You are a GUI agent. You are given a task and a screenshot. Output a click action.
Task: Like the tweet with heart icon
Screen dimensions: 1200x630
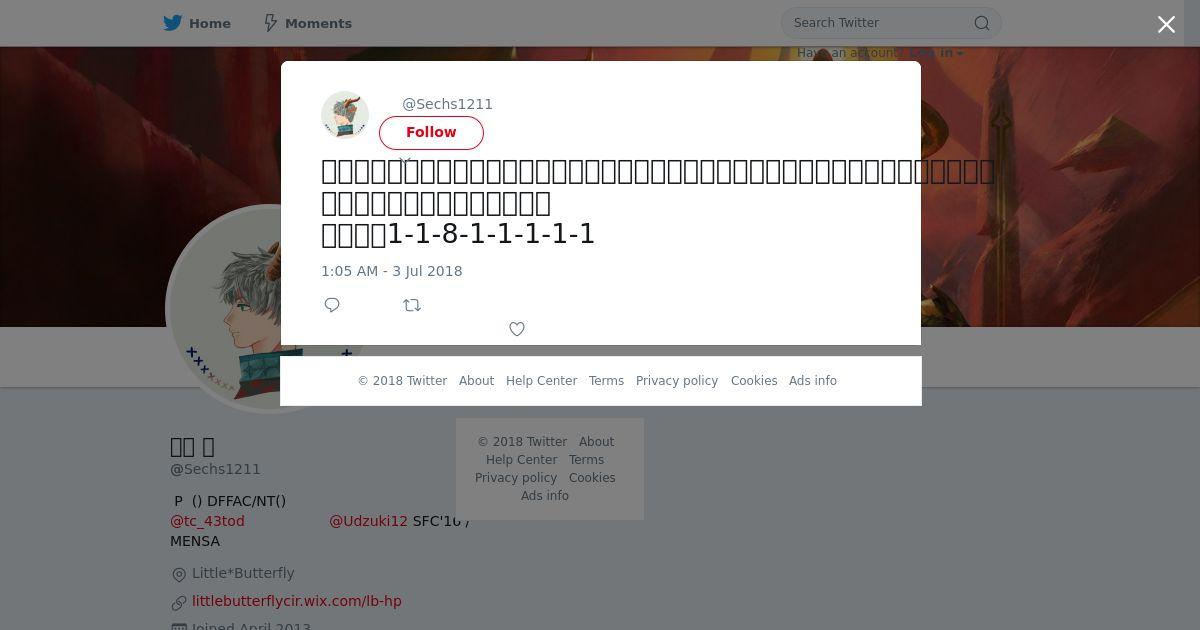point(517,329)
